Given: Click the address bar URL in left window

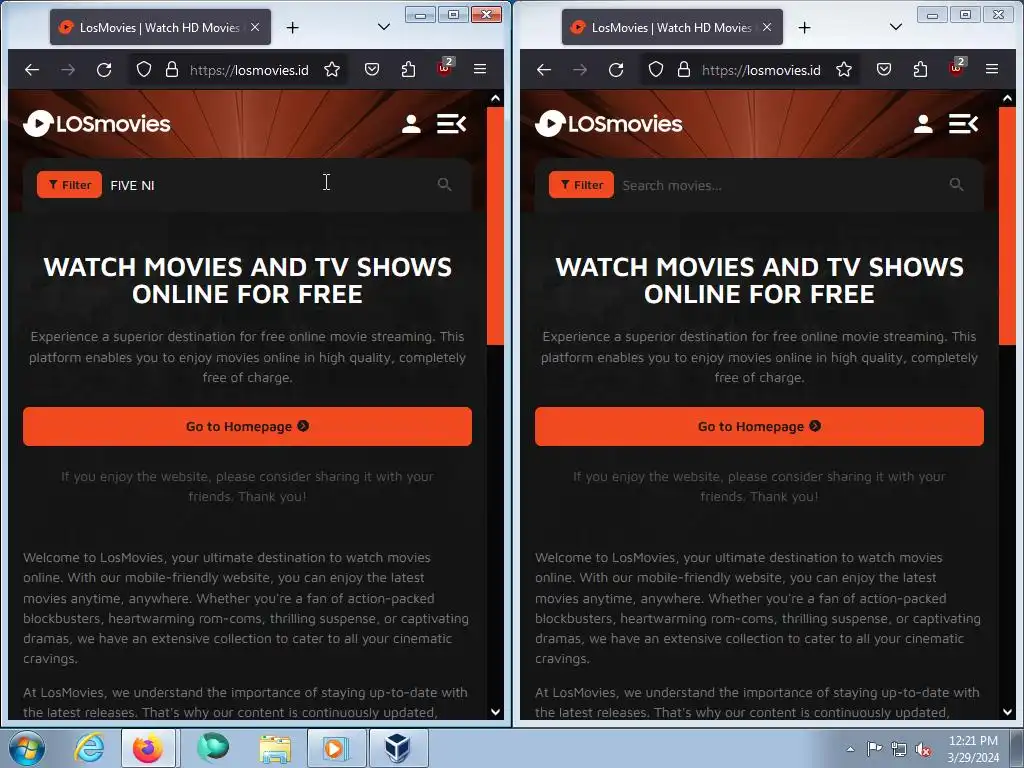Looking at the screenshot, I should pos(249,70).
